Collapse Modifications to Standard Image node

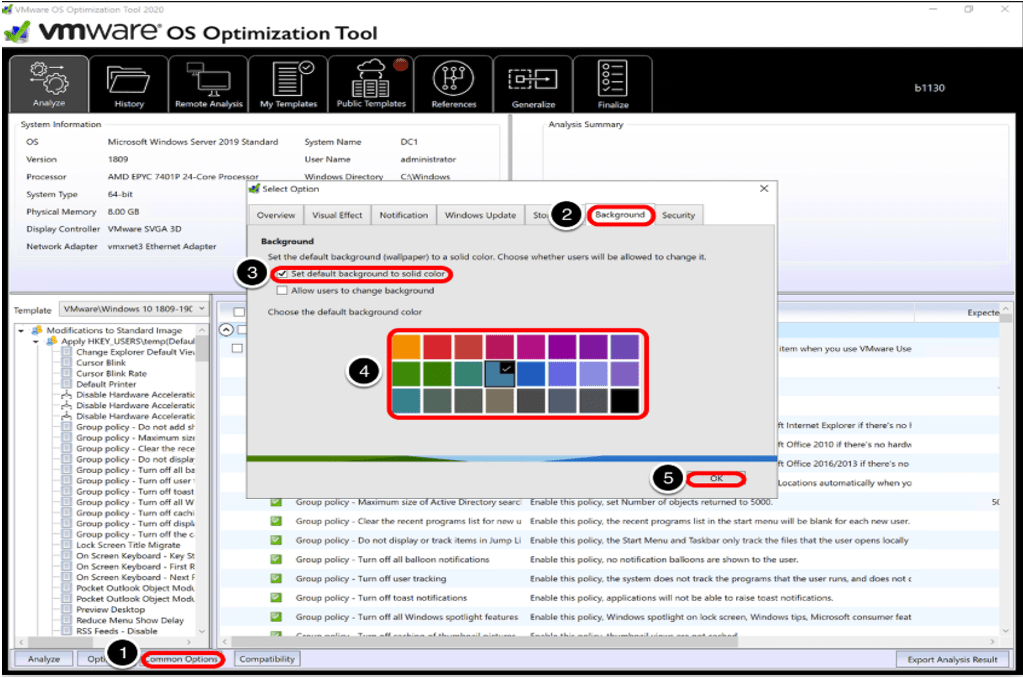tap(24, 330)
